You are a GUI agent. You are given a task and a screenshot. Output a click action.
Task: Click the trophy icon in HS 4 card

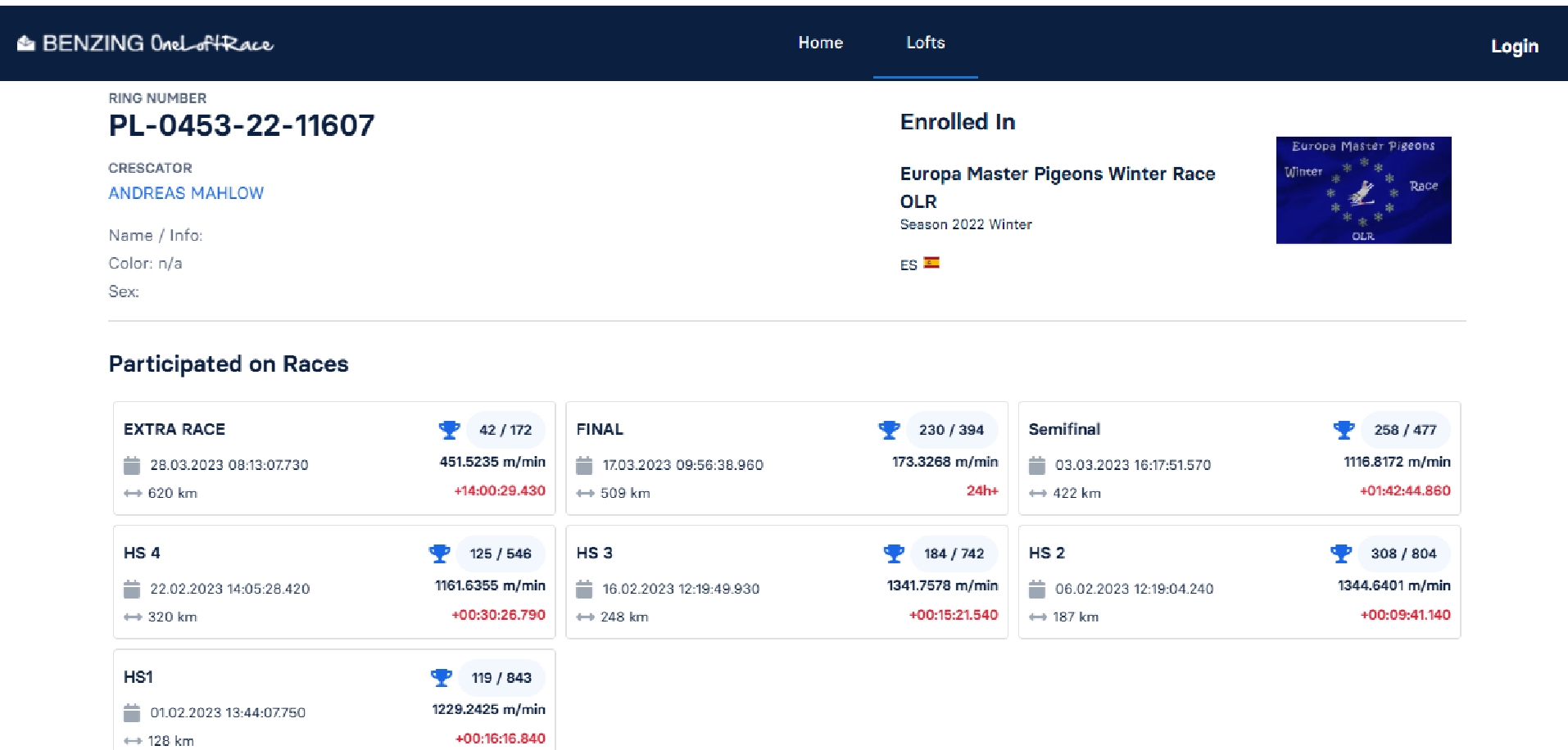440,553
